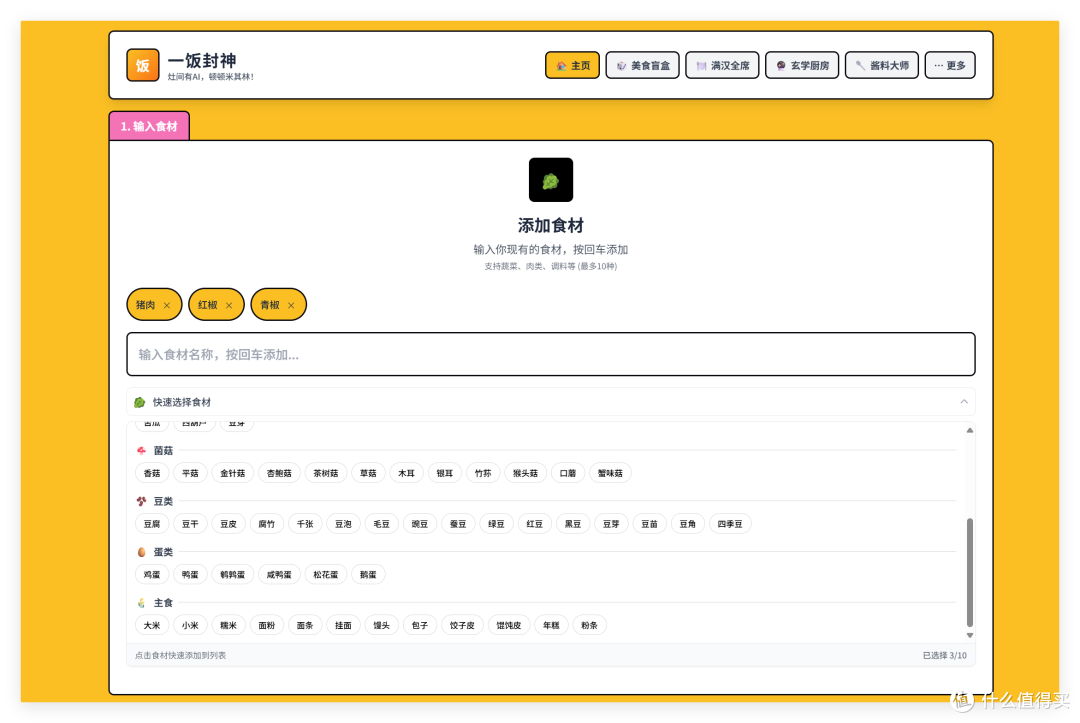The width and height of the screenshot is (1080, 723).
Task: Add 绿豆 ingredient chip
Action: point(496,524)
